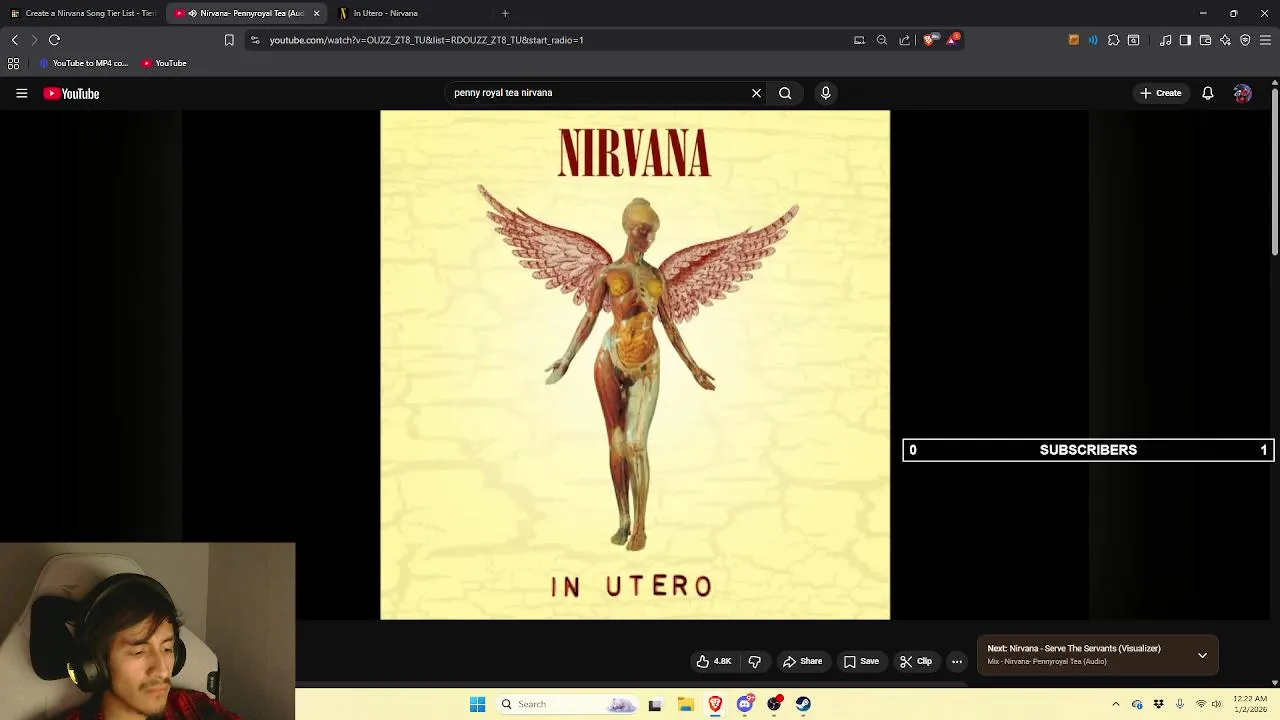Open the YouTube bookmark

[164, 63]
